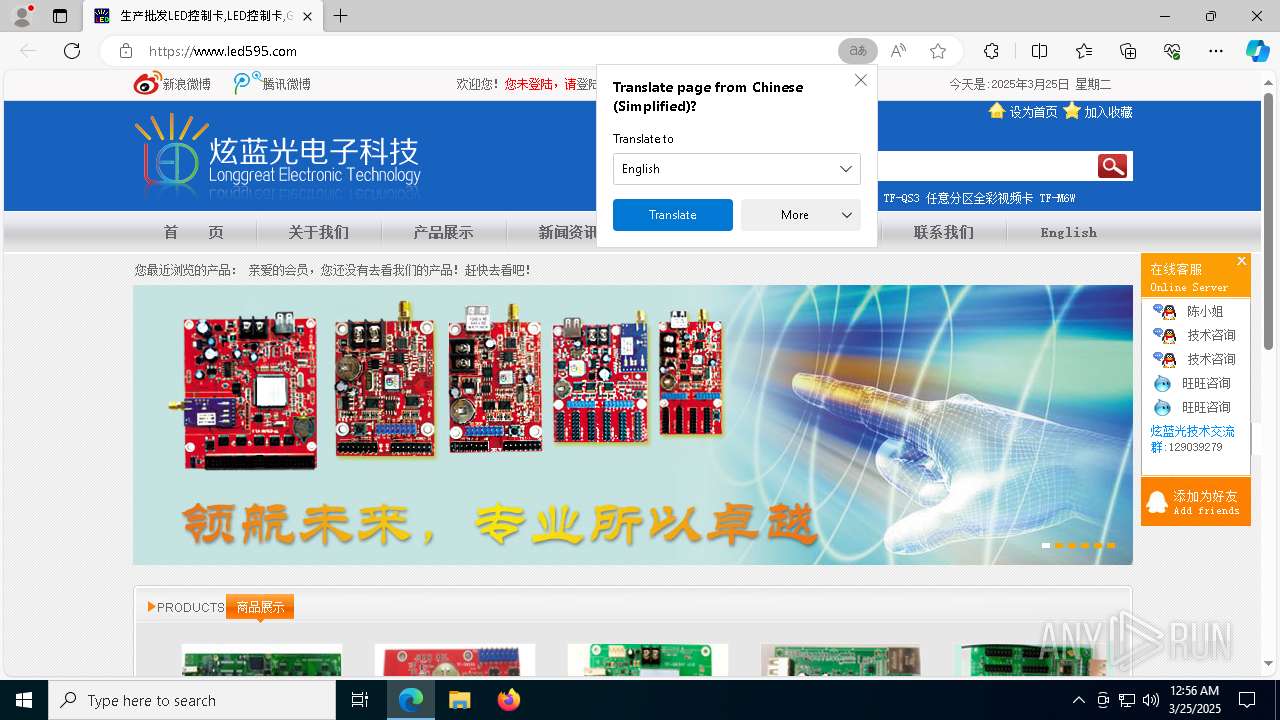Open the volume speaker tray icon
Image resolution: width=1280 pixels, height=720 pixels.
[x=1151, y=700]
